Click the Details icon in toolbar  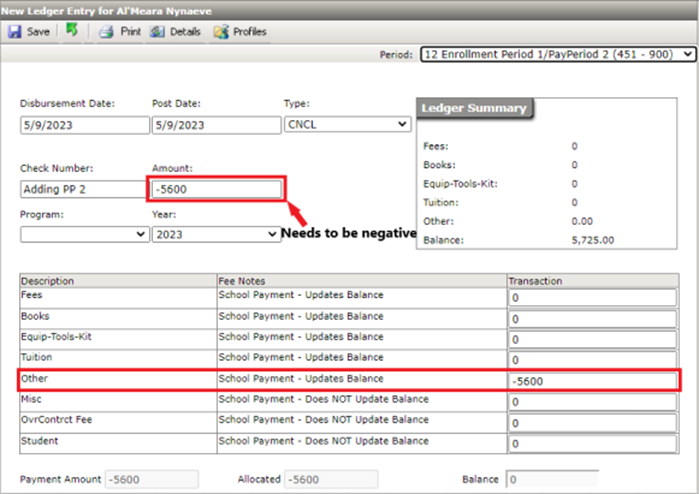click(x=157, y=32)
